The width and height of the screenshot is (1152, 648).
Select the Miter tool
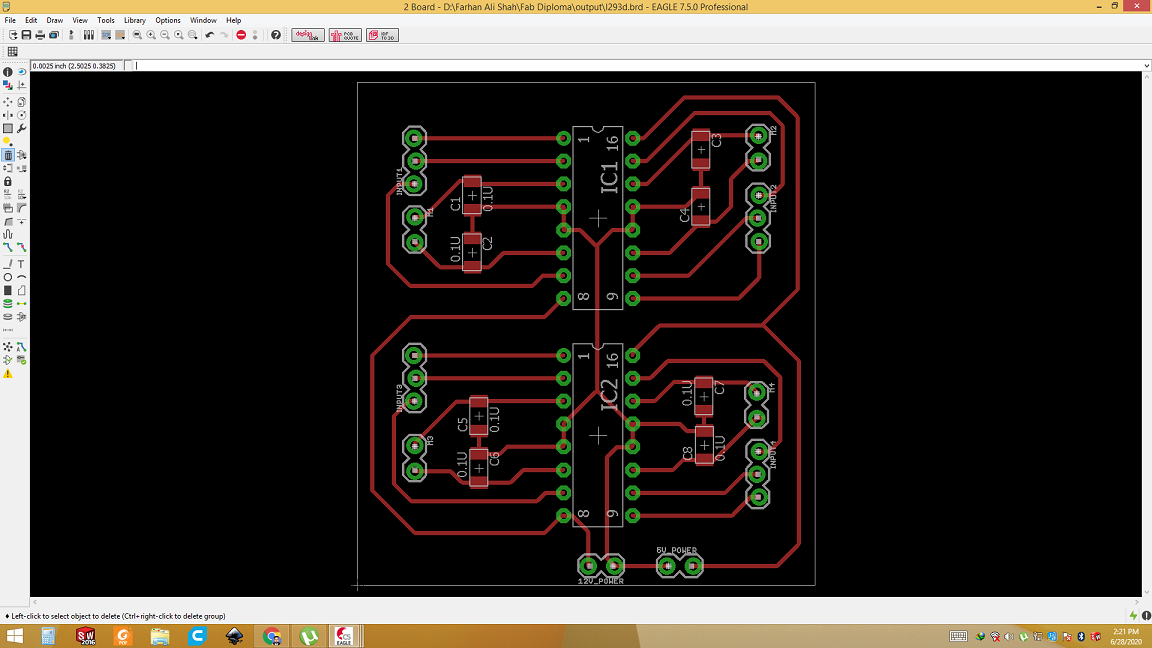(x=21, y=208)
